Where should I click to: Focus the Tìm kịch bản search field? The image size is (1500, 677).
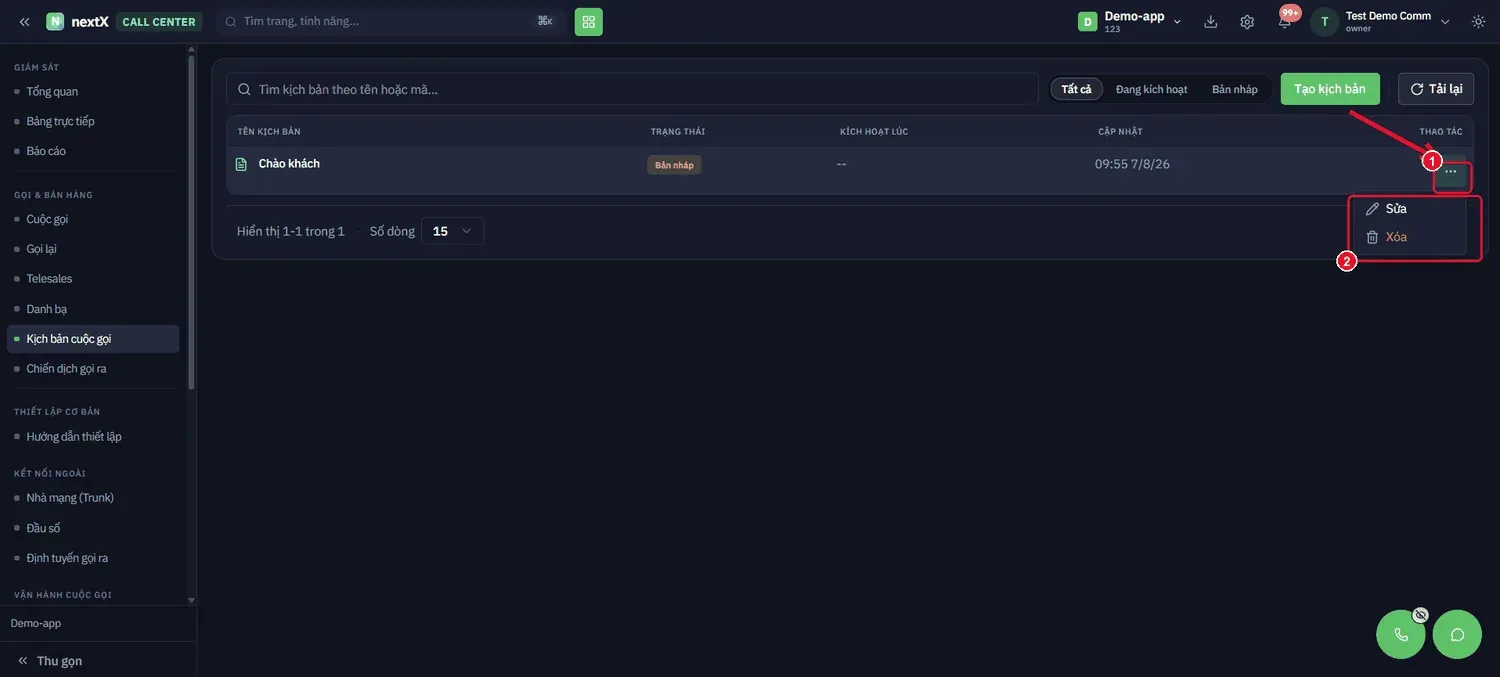(632, 89)
